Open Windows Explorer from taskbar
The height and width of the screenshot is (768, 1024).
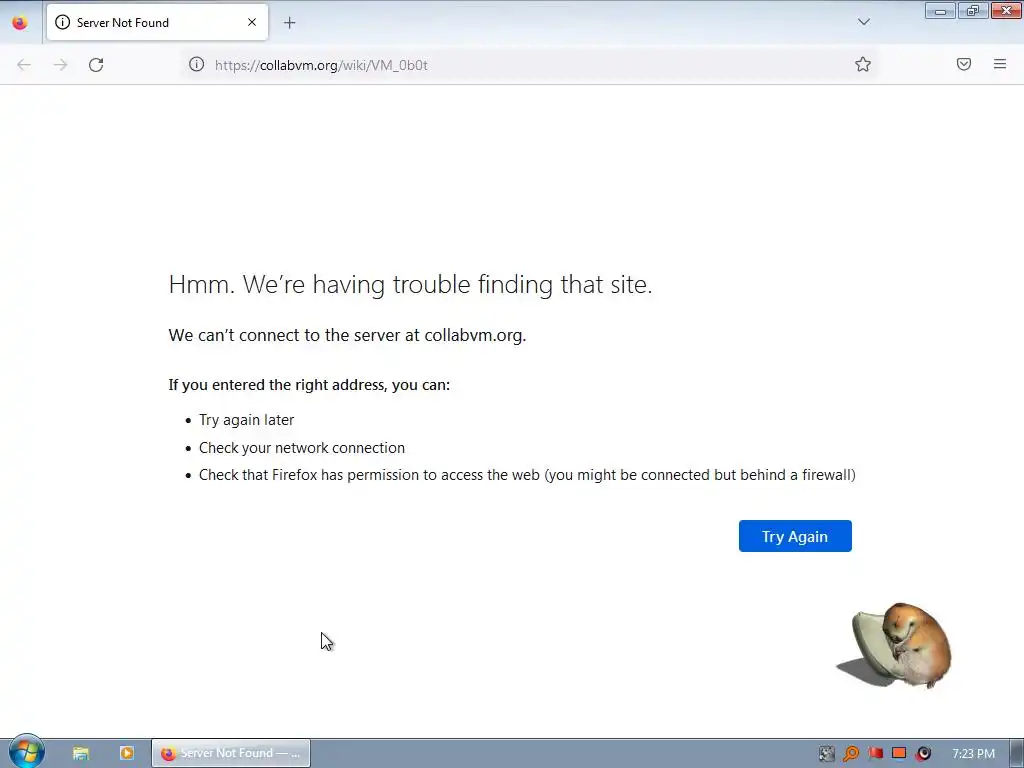pos(81,753)
